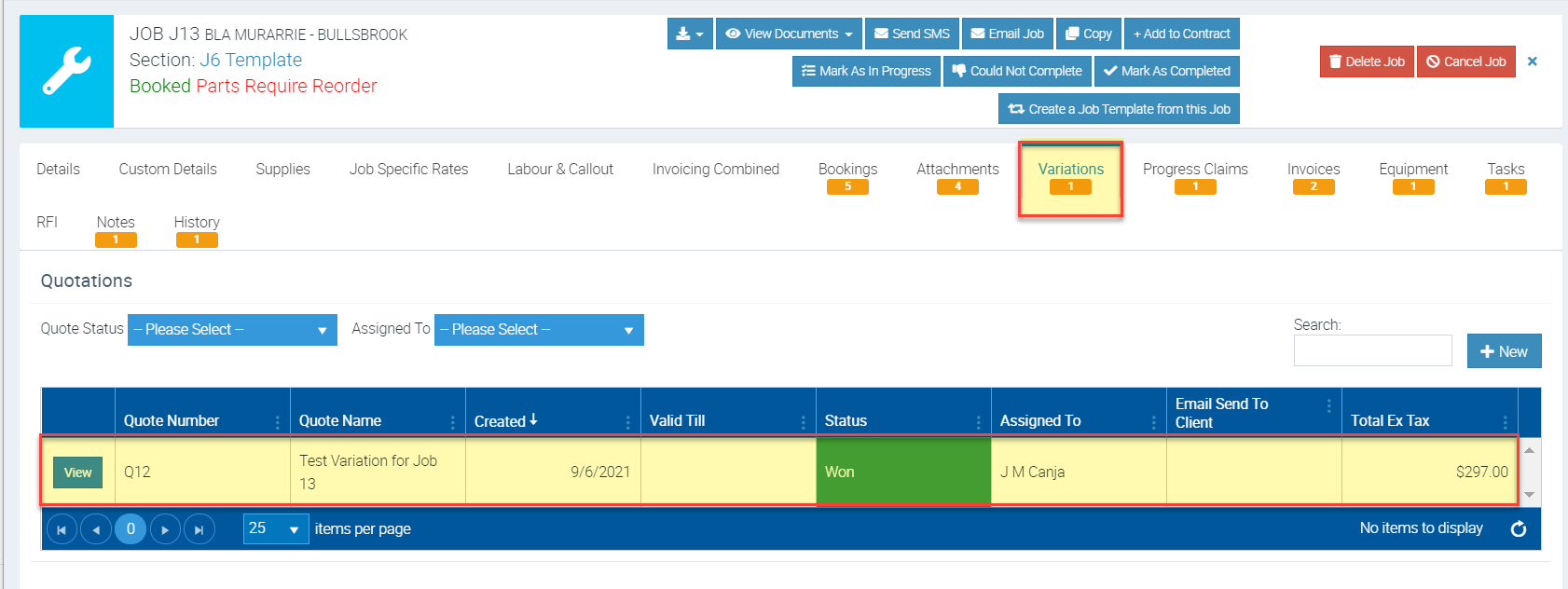
Task: Close the job panel with X
Action: pyautogui.click(x=1532, y=62)
